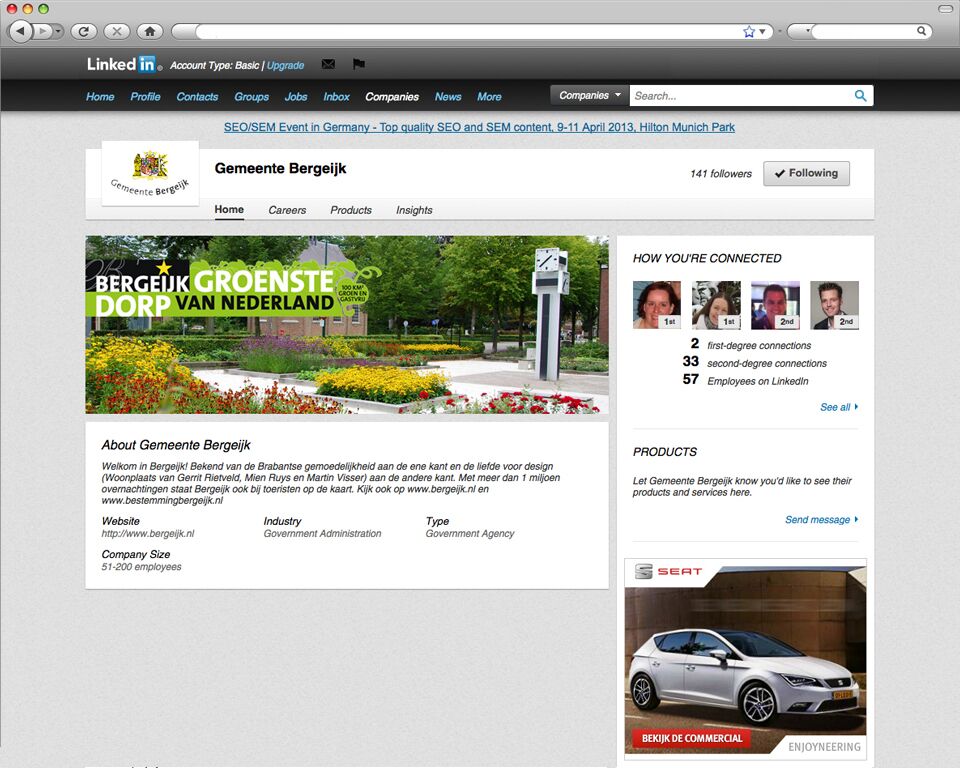
Task: Click the blue LinkedIn search magnifier
Action: 860,96
